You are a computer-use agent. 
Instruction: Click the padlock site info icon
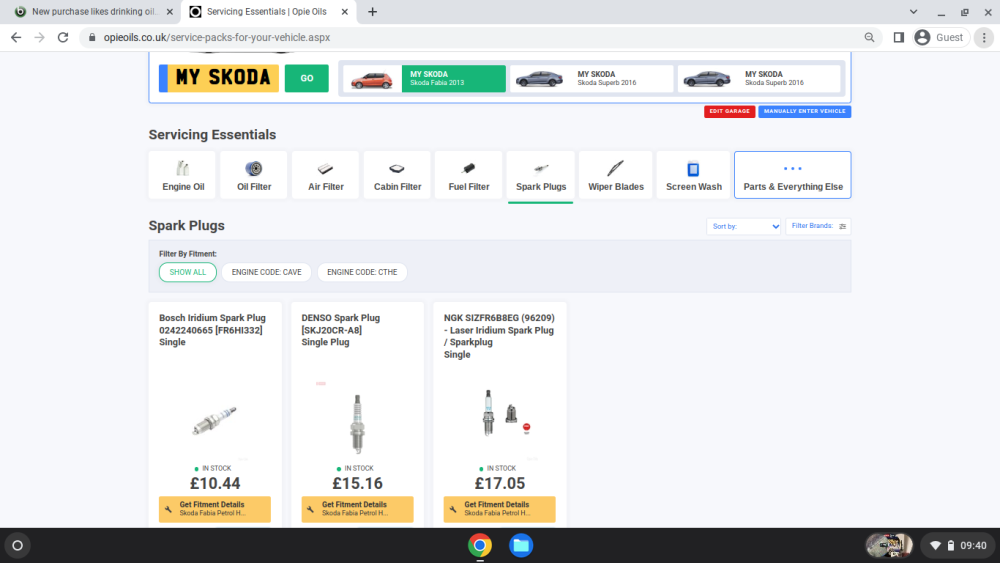click(92, 38)
